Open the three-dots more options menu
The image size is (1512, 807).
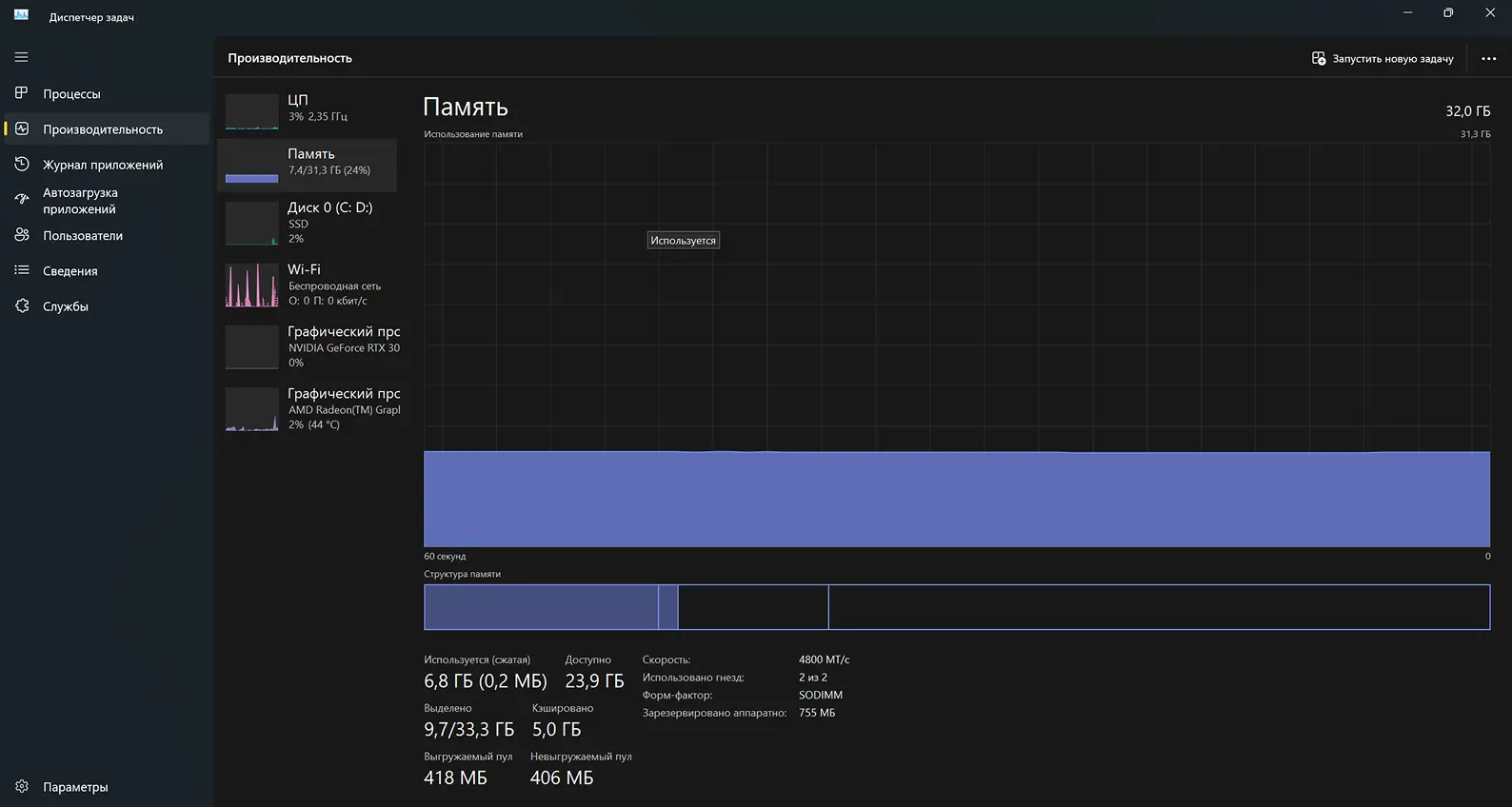(1488, 59)
